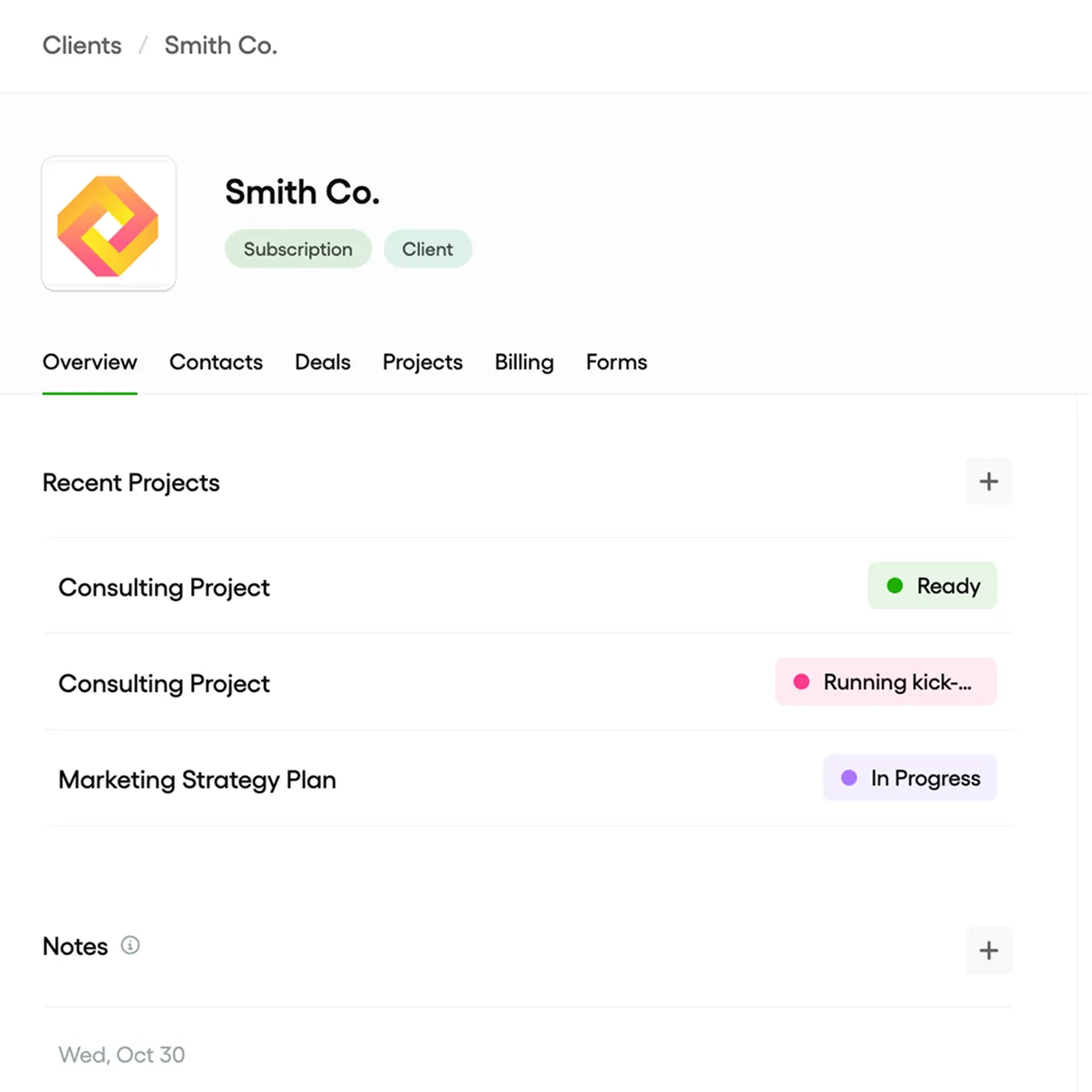
Task: Open the Billing tab
Action: [524, 362]
